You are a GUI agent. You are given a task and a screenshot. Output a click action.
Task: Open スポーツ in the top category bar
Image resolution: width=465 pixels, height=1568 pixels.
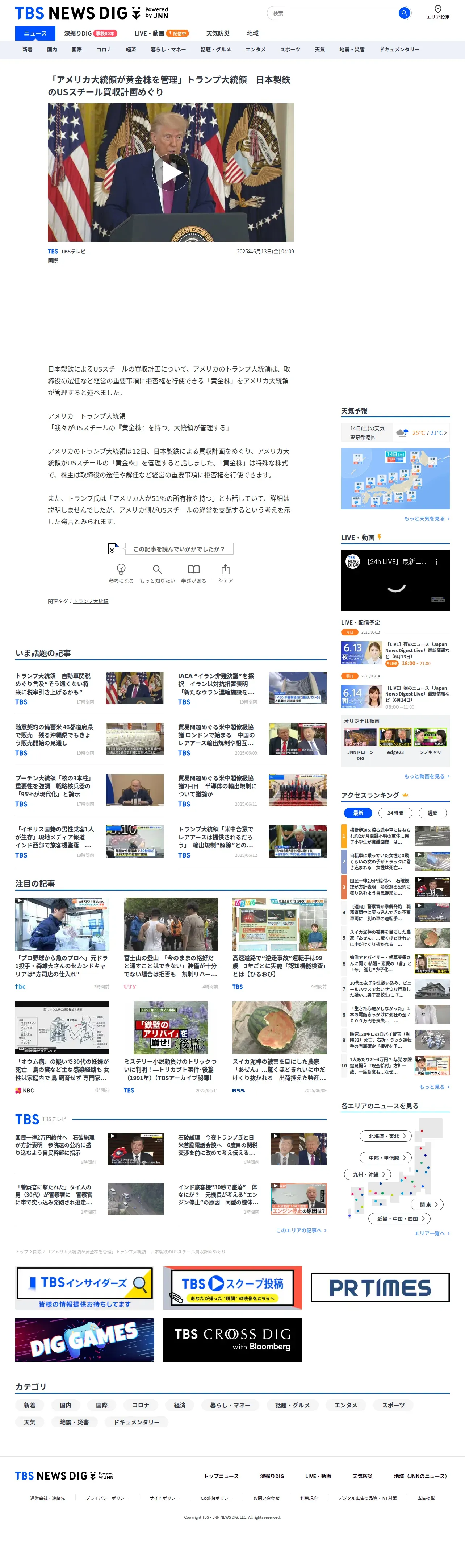(x=290, y=50)
